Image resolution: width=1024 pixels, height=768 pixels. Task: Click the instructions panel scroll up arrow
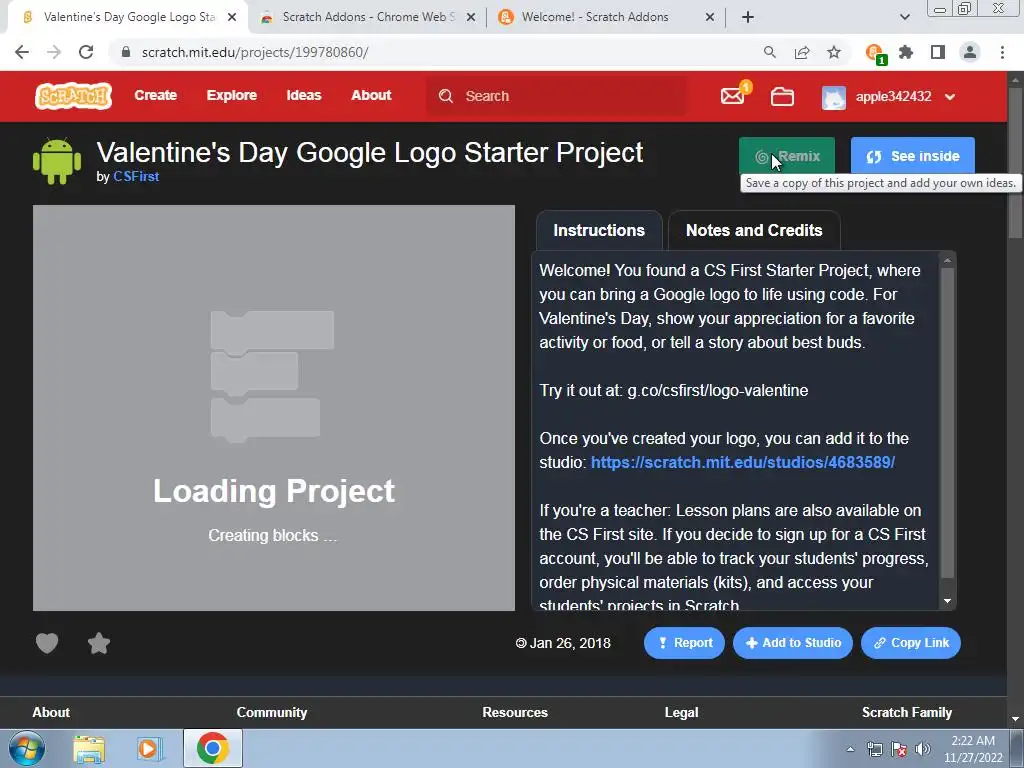[948, 261]
